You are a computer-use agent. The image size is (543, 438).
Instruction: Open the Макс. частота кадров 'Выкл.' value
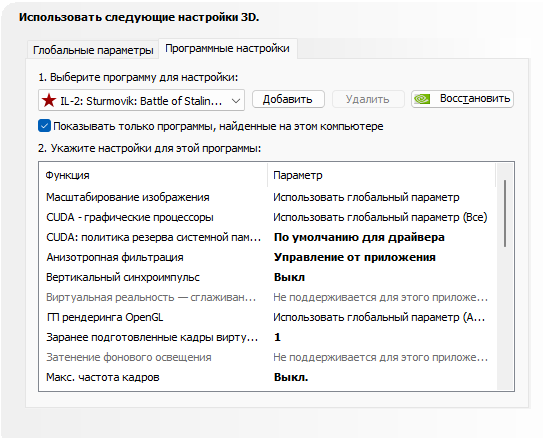pyautogui.click(x=291, y=377)
